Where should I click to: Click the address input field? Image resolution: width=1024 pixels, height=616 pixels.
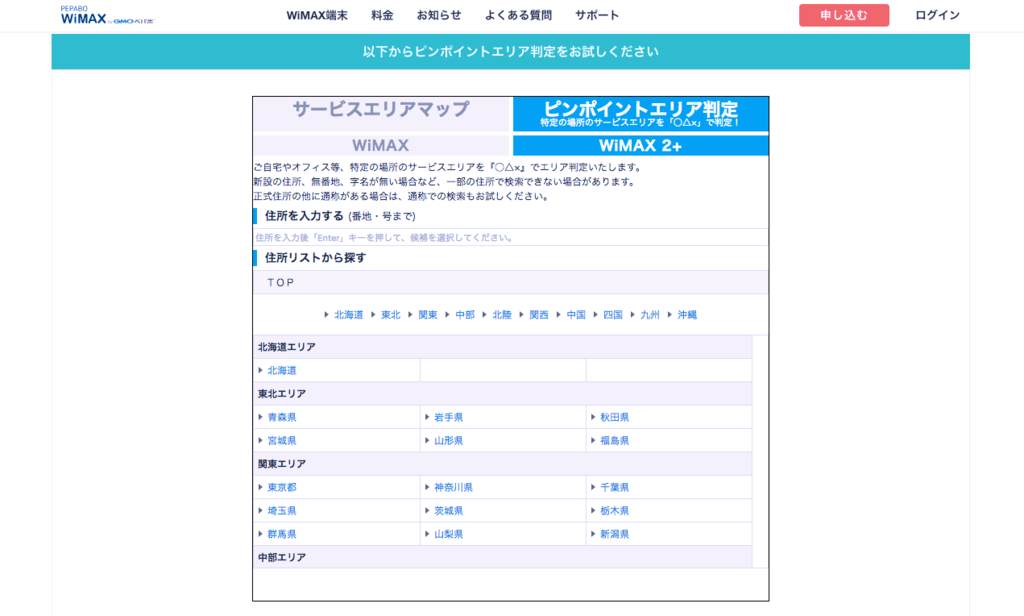click(x=511, y=237)
